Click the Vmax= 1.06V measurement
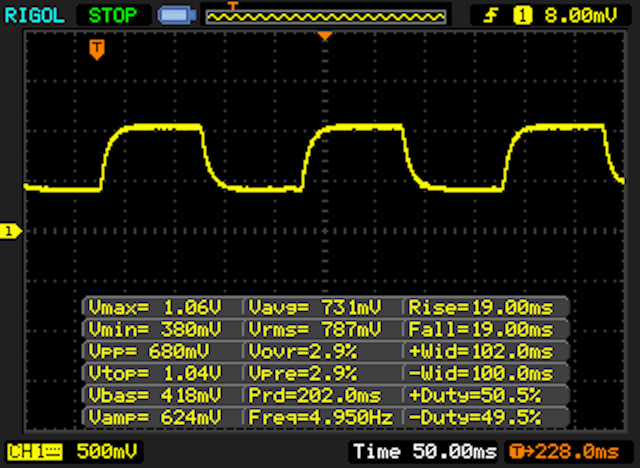Viewport: 640px width, 468px height. point(155,307)
